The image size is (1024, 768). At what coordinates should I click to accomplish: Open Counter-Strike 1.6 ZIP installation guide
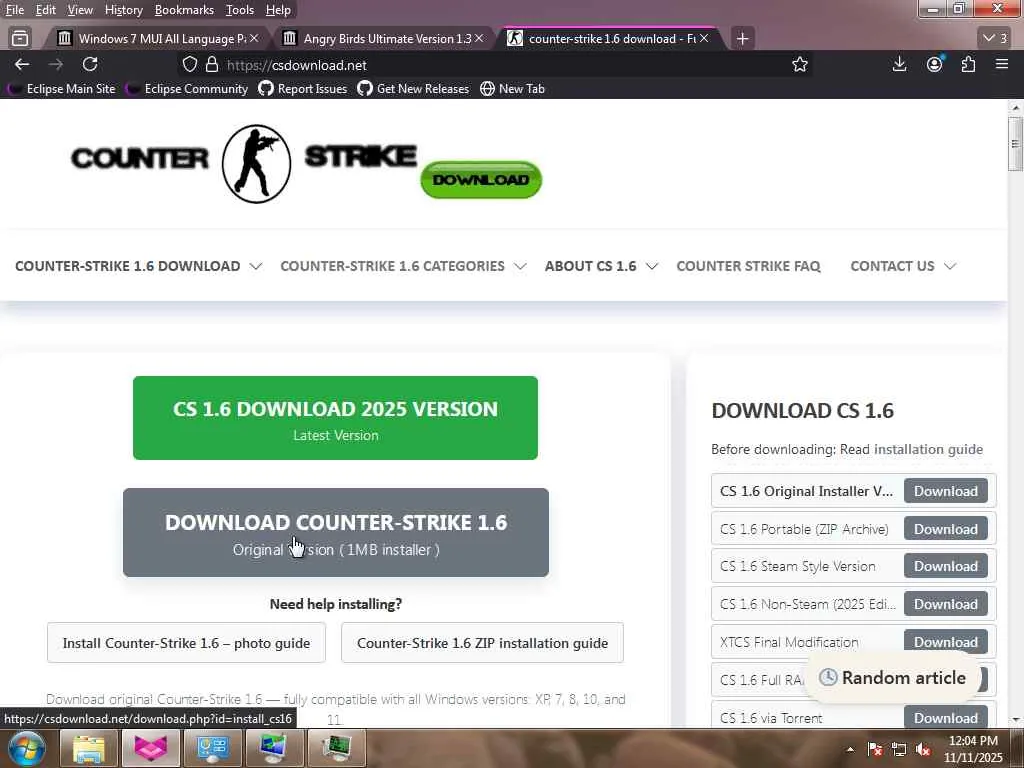482,643
